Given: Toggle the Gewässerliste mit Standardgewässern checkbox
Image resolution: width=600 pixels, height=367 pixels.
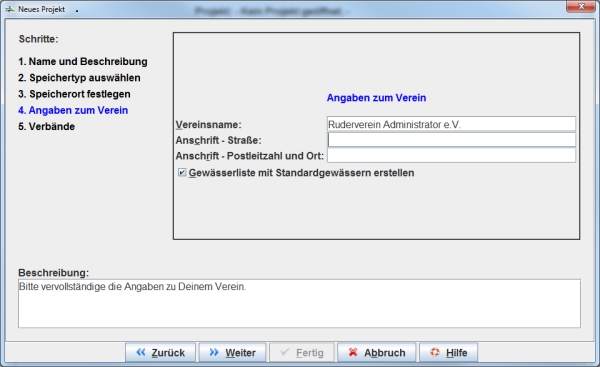Looking at the screenshot, I should 182,173.
